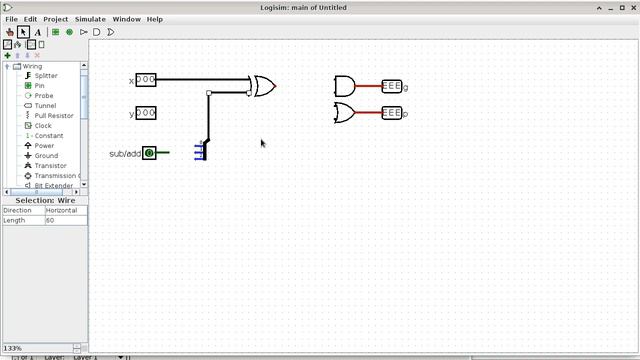The height and width of the screenshot is (360, 640).
Task: Click explorer horizontal scrollbar right arrow
Action: (76, 192)
